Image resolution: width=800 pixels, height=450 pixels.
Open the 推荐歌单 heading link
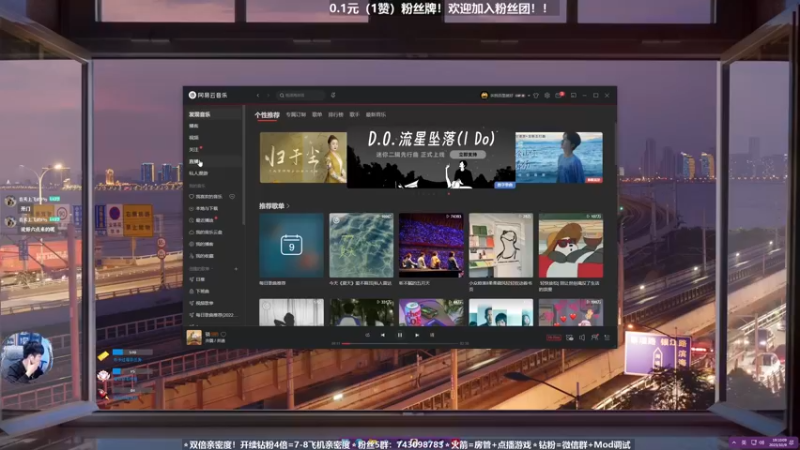271,206
